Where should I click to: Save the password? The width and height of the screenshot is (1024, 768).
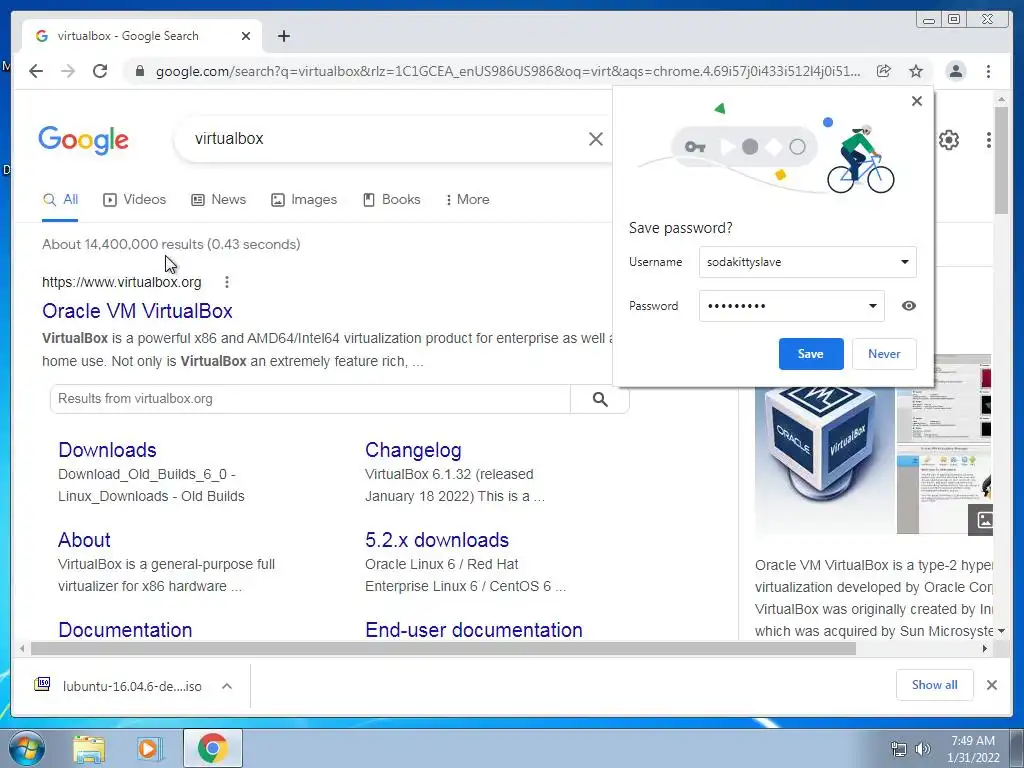[811, 354]
